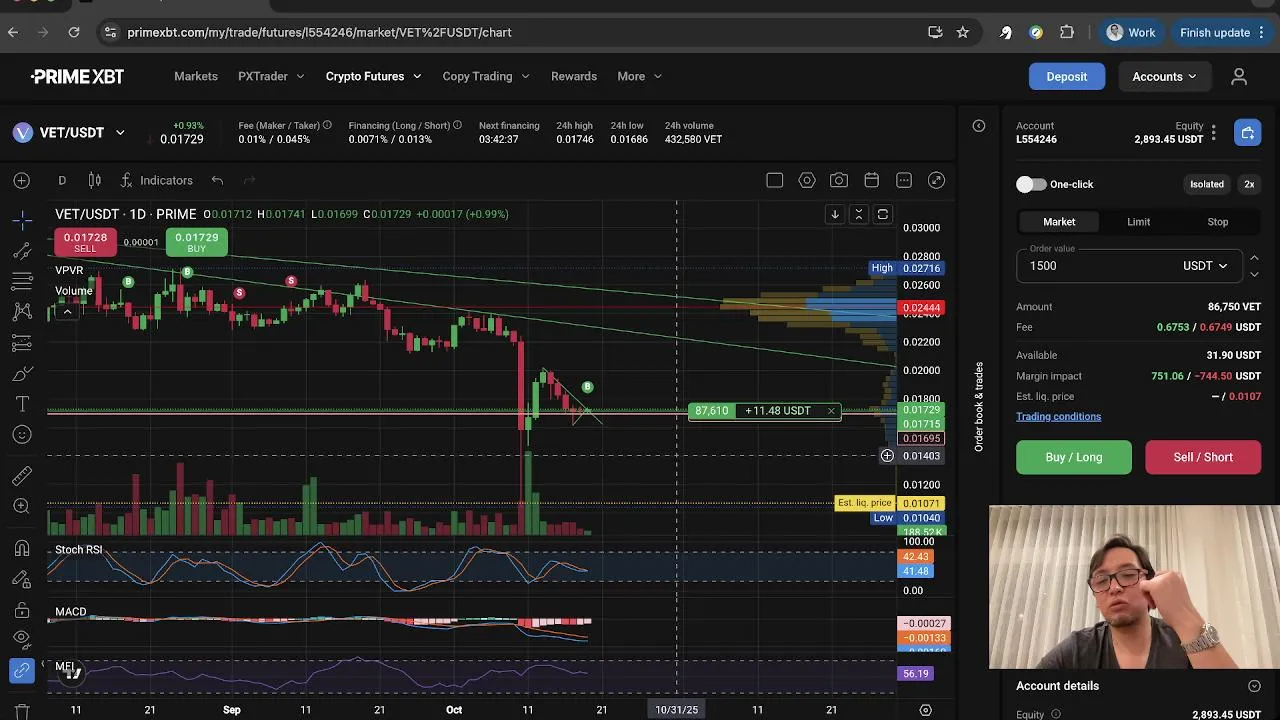Toggle magnet mode in drawing toolbar

[x=22, y=548]
